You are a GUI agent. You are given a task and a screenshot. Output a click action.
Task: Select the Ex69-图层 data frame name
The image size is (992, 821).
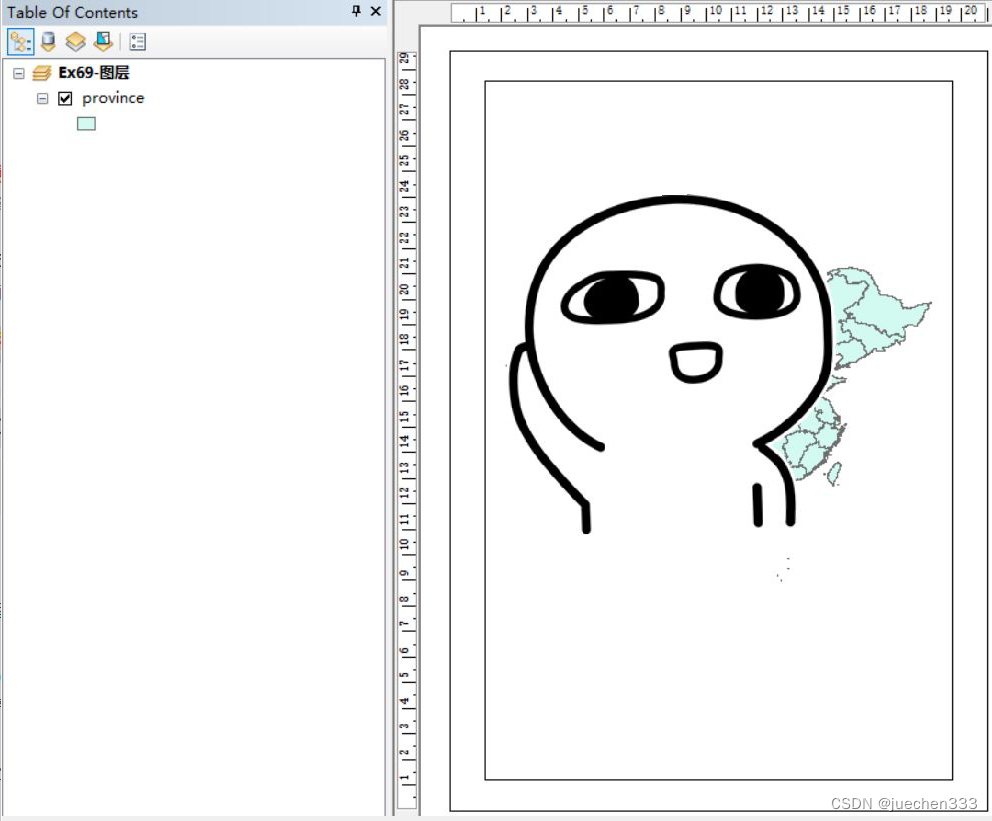coord(94,73)
